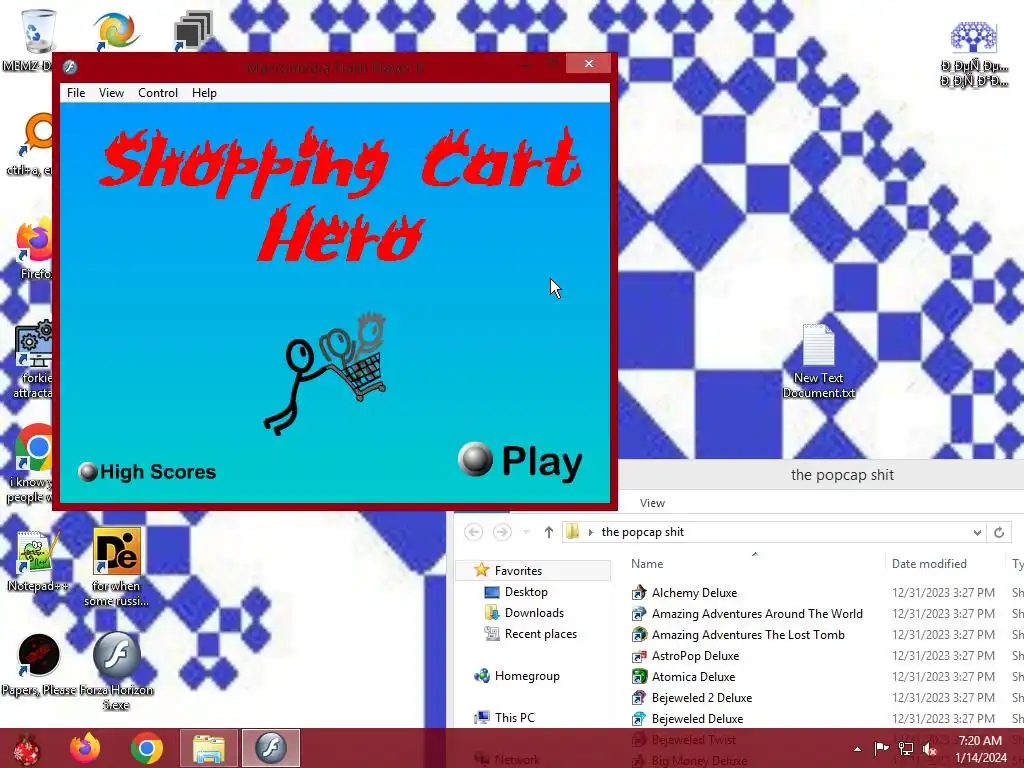1024x768 pixels.
Task: Switch to Flash Player on the taskbar
Action: (x=271, y=748)
